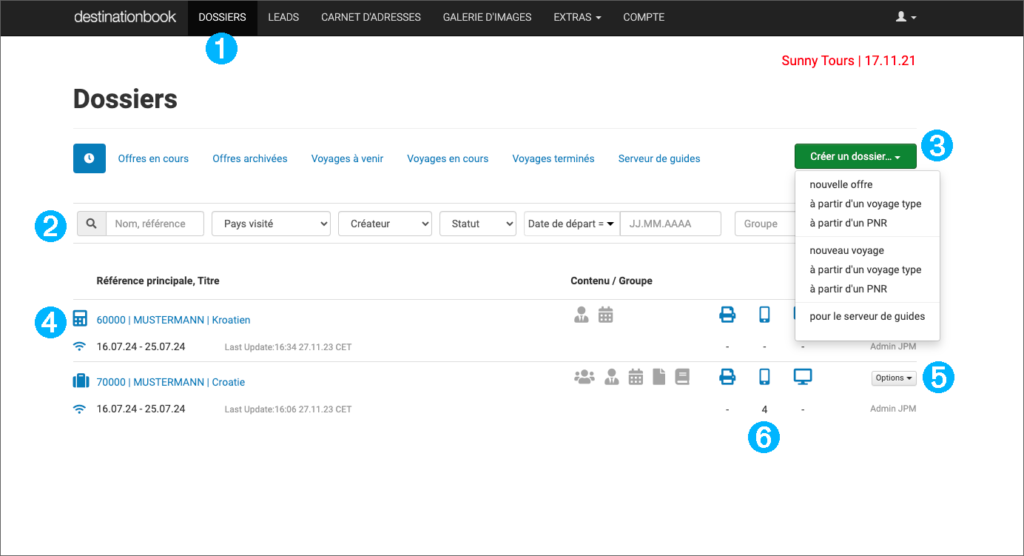Open the Voyages à venir link

347,158
